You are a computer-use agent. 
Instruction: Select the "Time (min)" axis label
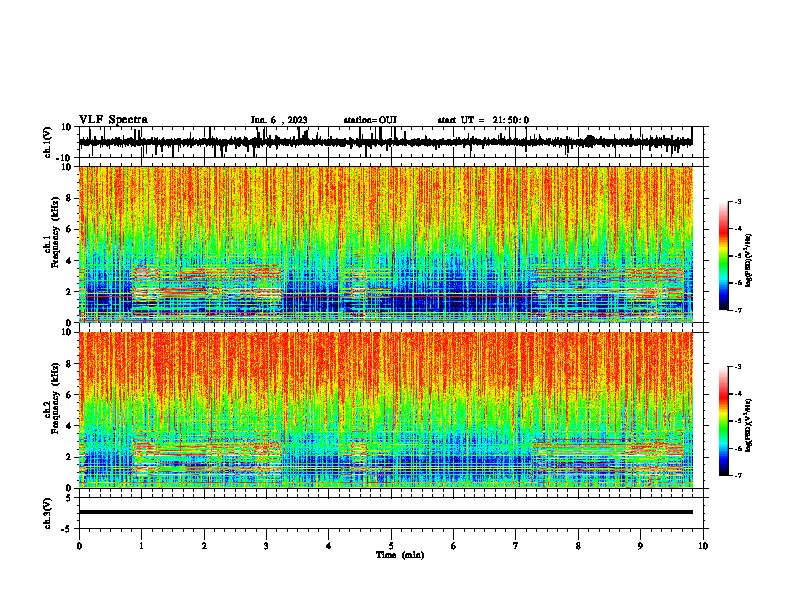tap(400, 555)
